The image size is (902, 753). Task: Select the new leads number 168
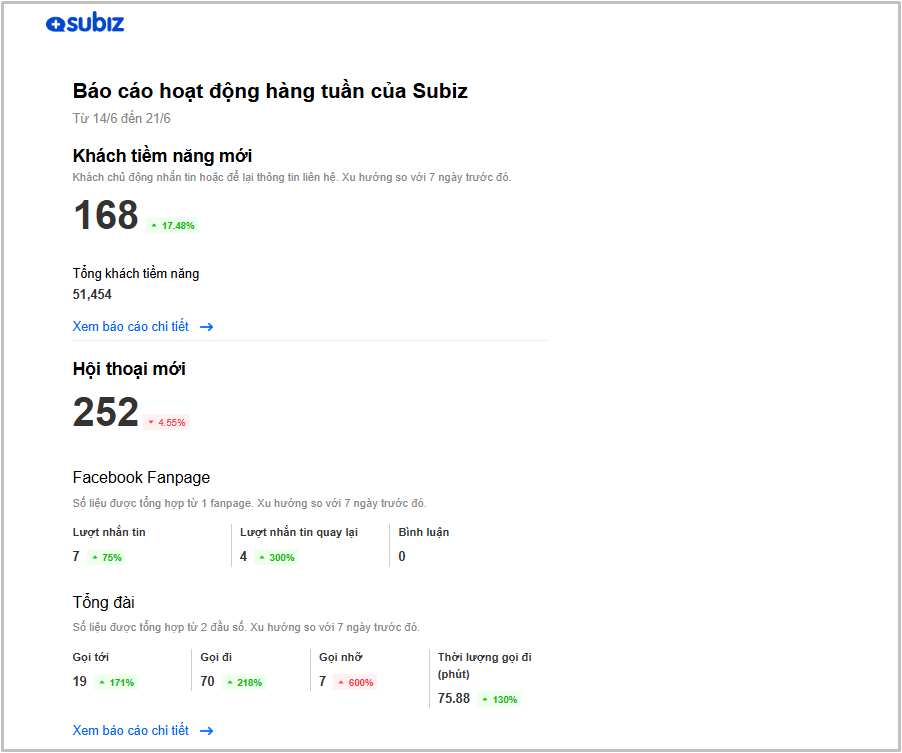point(106,216)
